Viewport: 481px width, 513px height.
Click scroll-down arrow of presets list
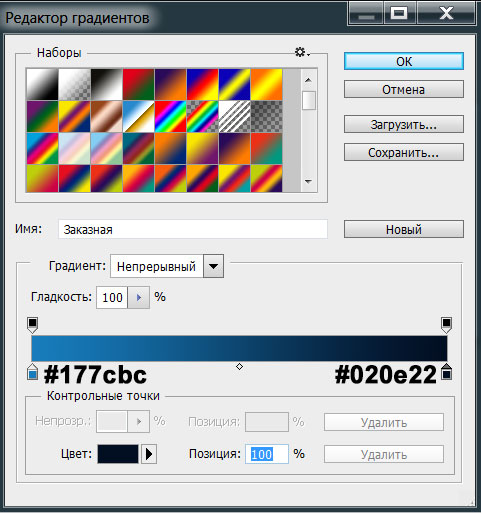pyautogui.click(x=308, y=181)
